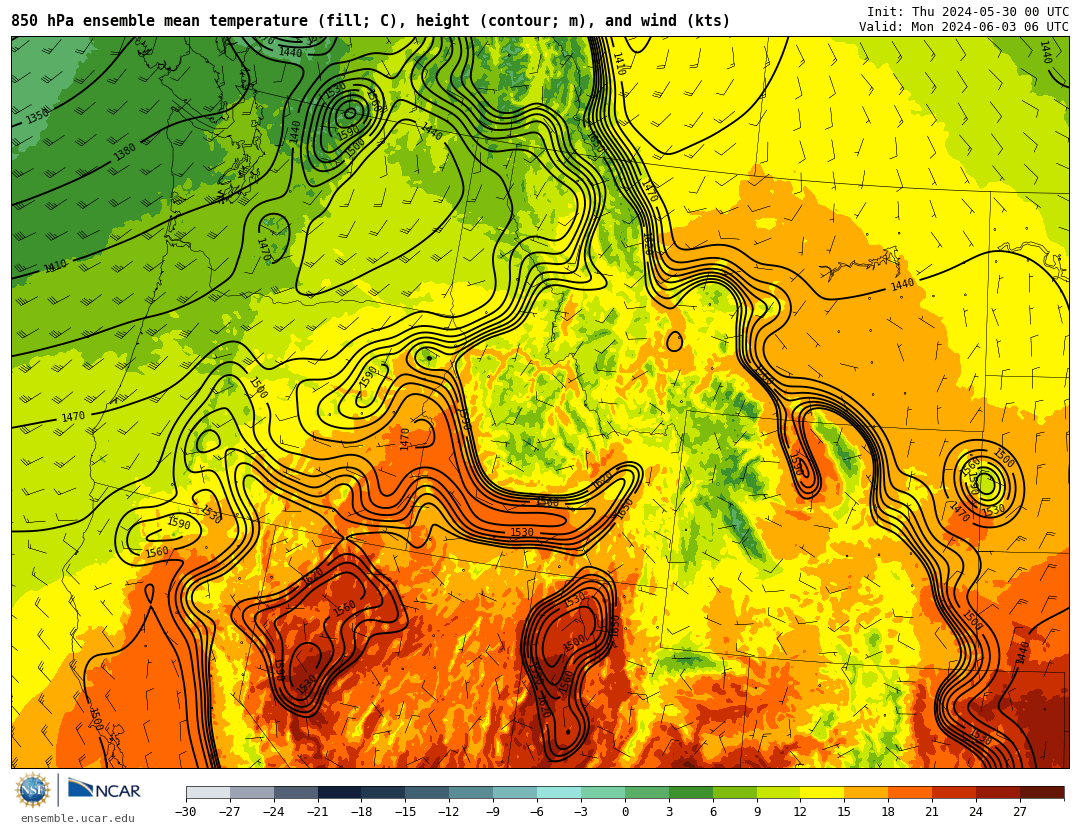
Task: Pick the colorbar swatch between 9 and 12
Action: (x=779, y=792)
